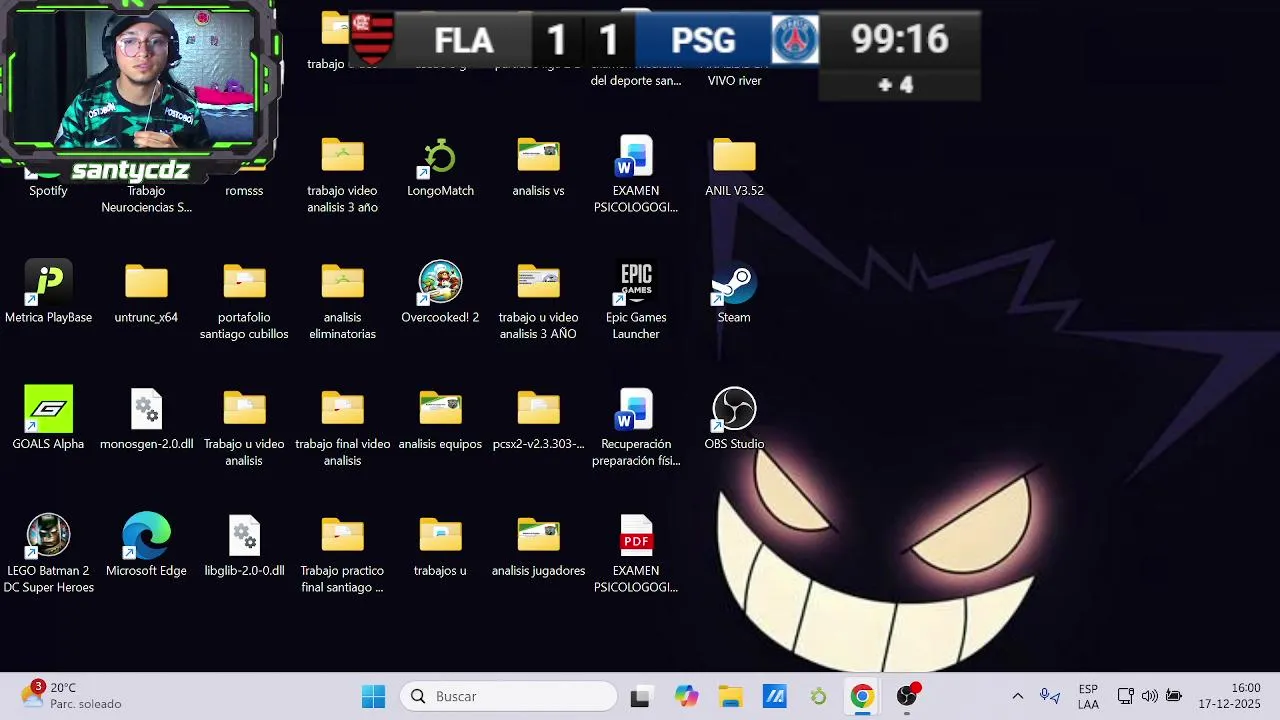Open the EXAMEN PSICOLOGOGI PDF file
Screen dimensions: 1280x720
click(636, 555)
